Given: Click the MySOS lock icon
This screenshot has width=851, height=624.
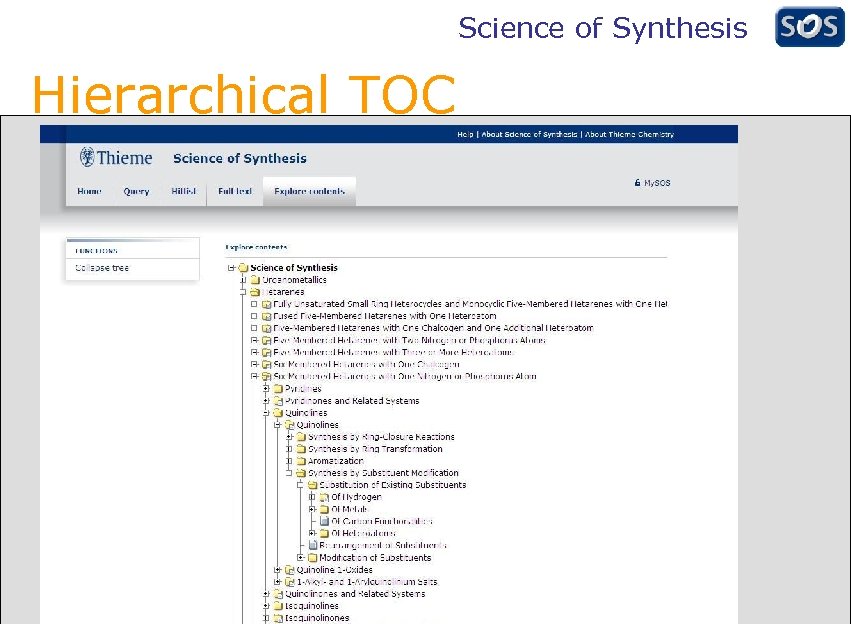Looking at the screenshot, I should pos(637,183).
